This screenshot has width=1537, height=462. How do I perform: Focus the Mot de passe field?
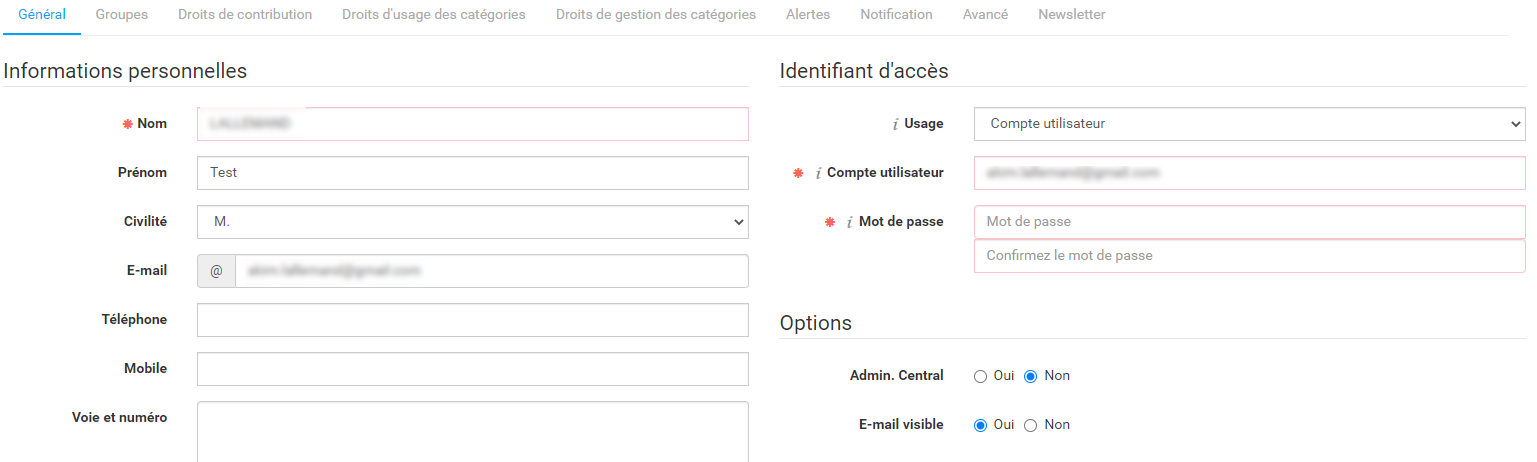coord(1250,222)
